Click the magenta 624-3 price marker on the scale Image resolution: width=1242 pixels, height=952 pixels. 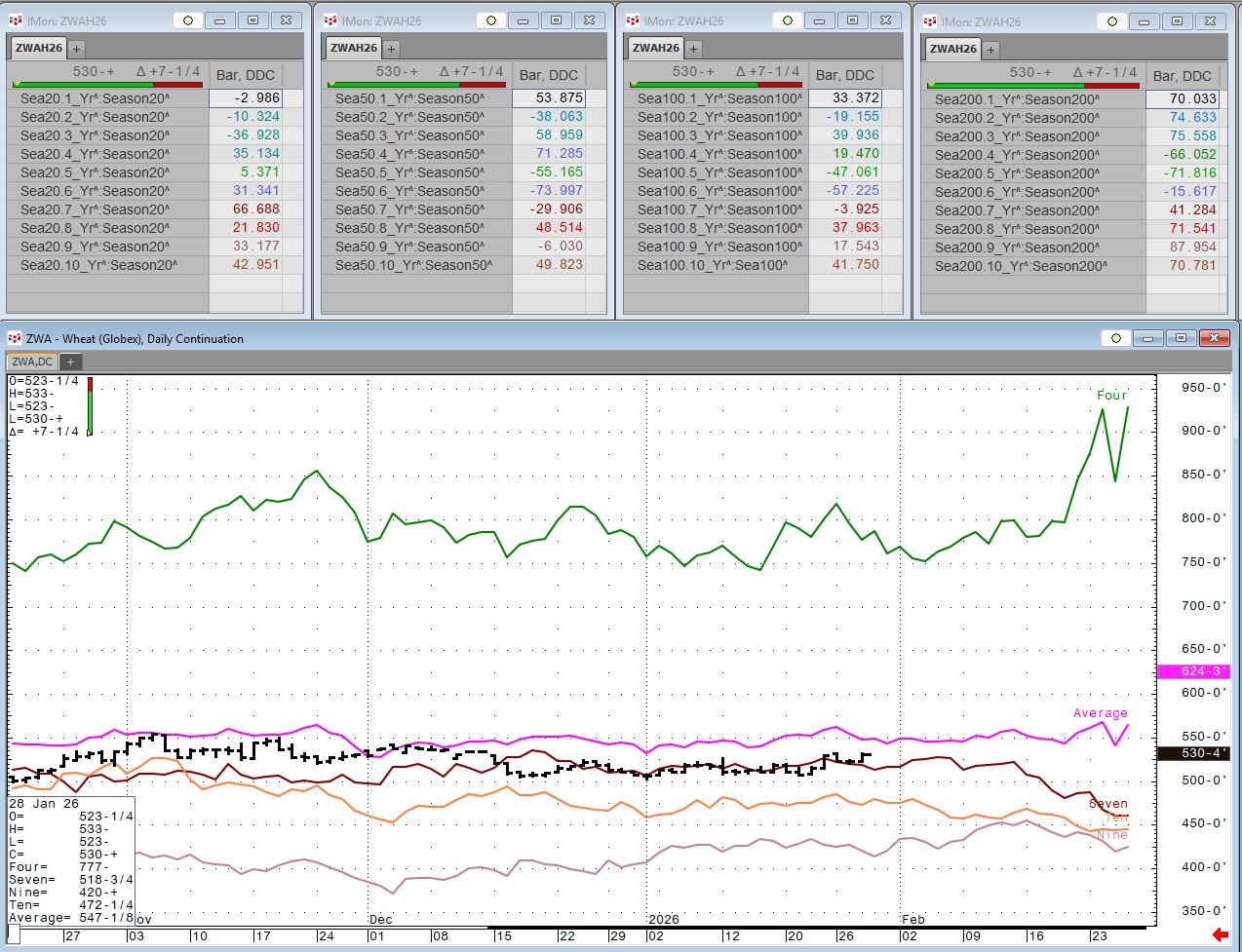(x=1192, y=671)
